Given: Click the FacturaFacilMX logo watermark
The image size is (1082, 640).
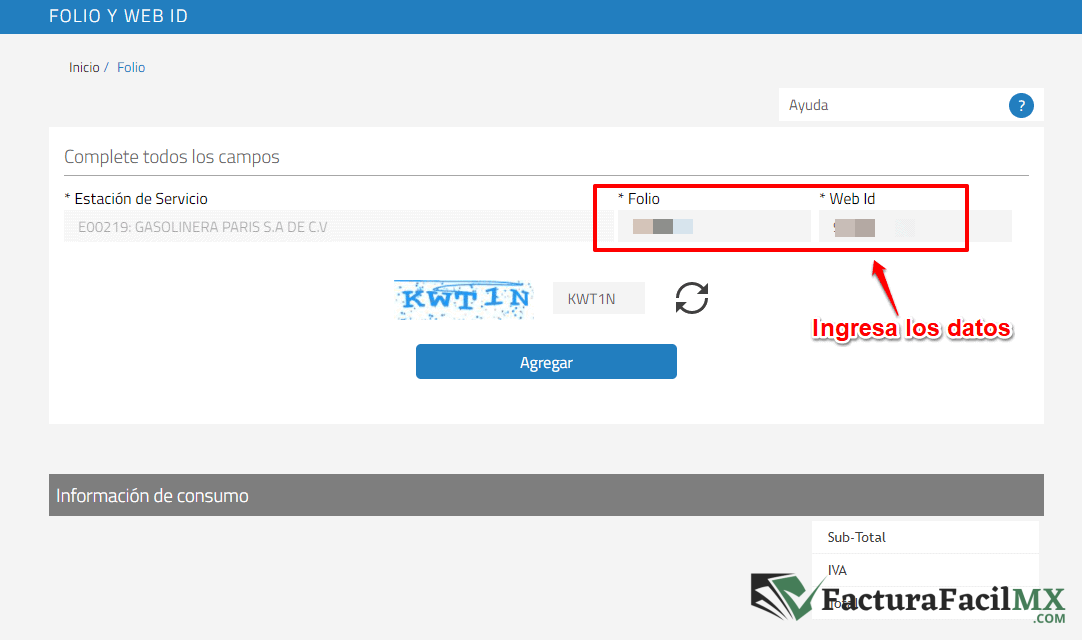Looking at the screenshot, I should click(908, 601).
